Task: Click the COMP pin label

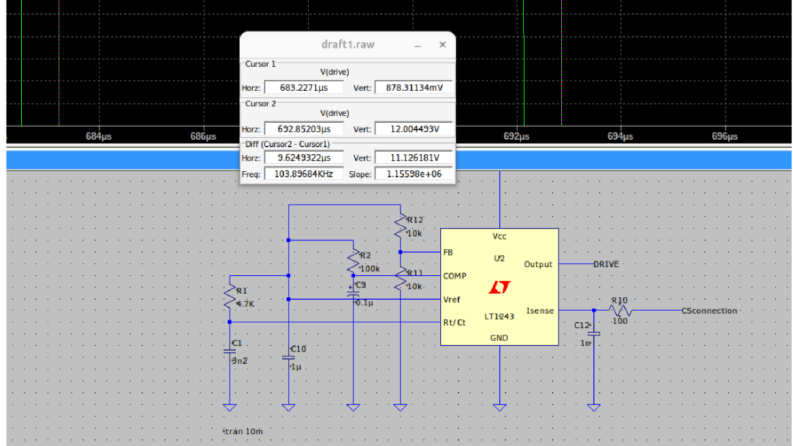Action: [455, 276]
